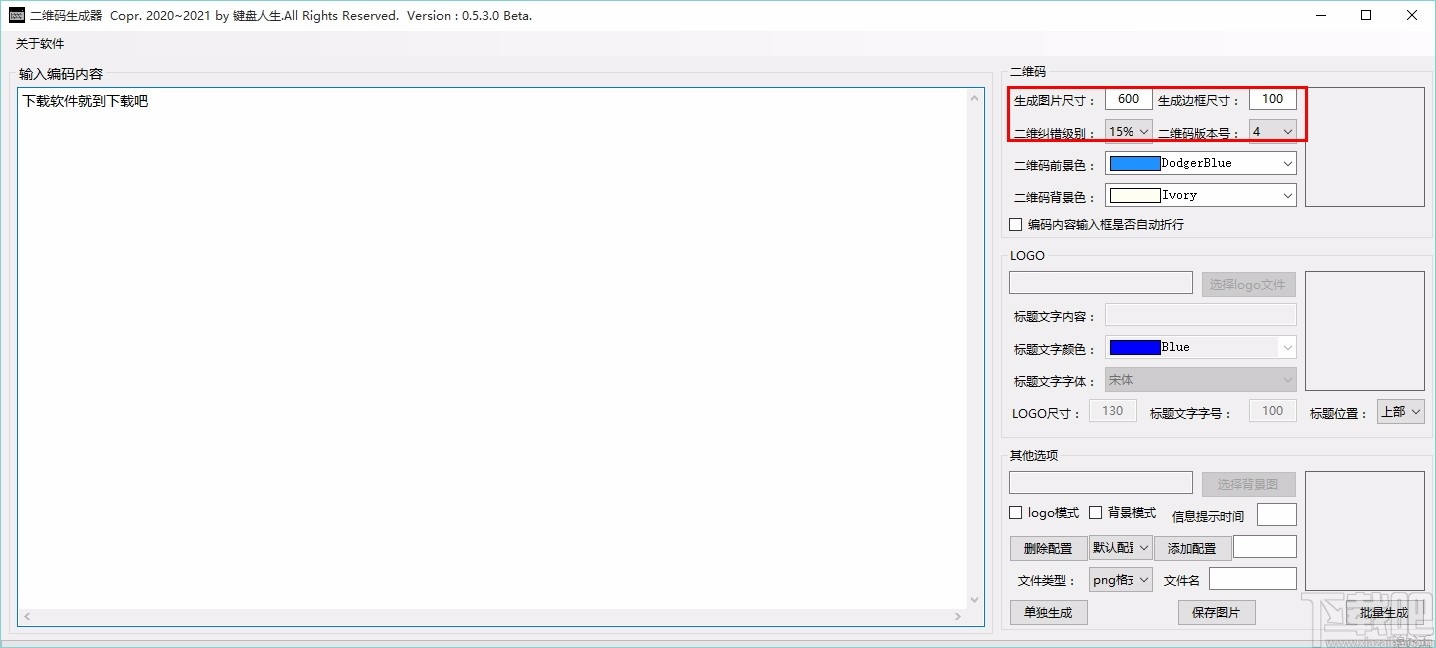Toggle 编码内容输入框是否自动折行 checkbox

point(1016,224)
